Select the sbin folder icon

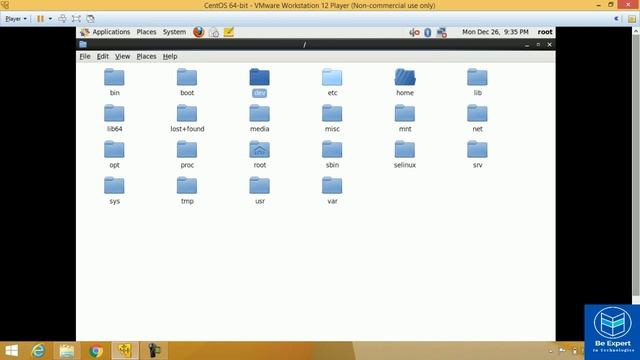point(332,149)
